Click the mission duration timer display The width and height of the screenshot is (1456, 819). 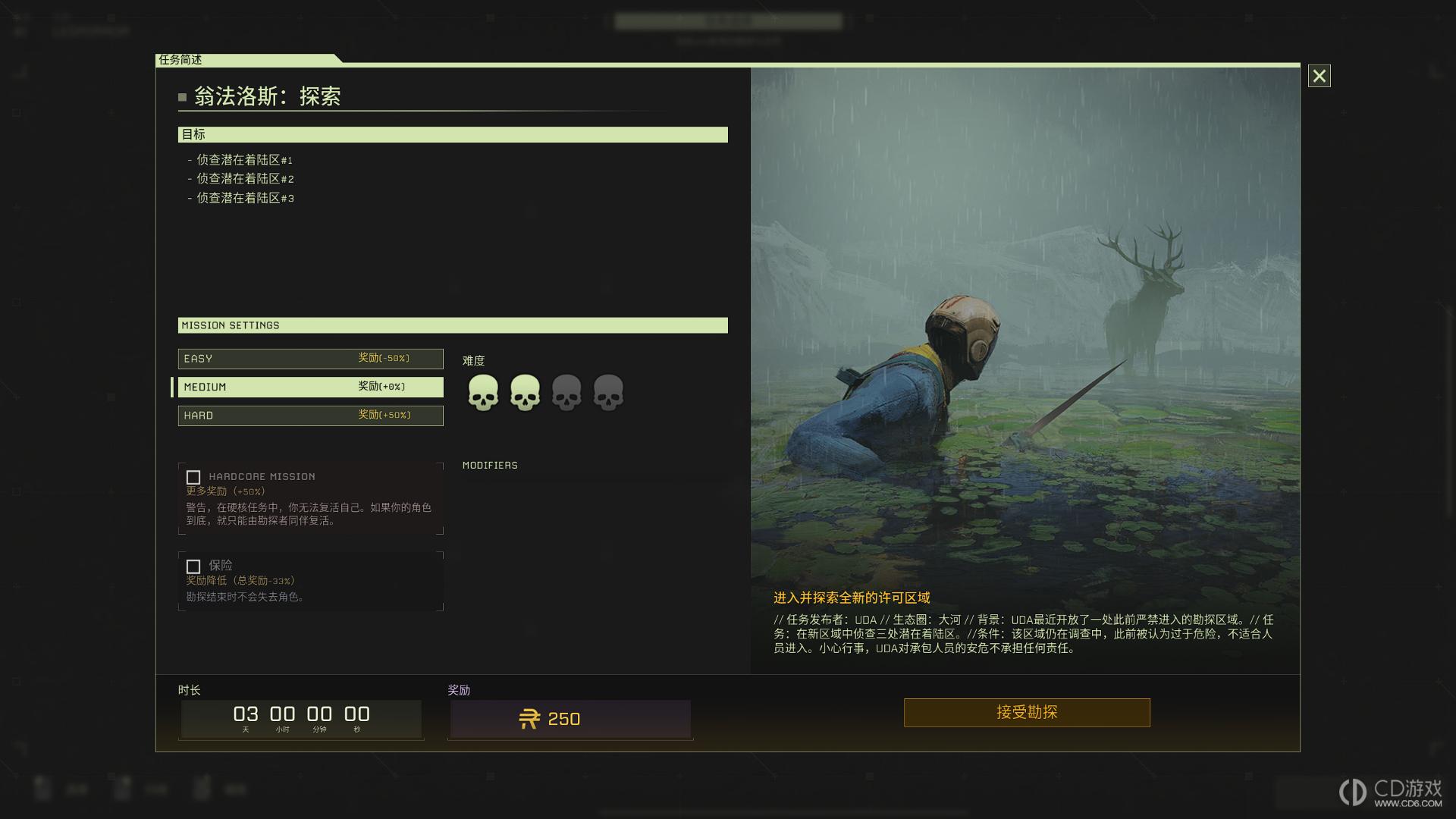[301, 719]
